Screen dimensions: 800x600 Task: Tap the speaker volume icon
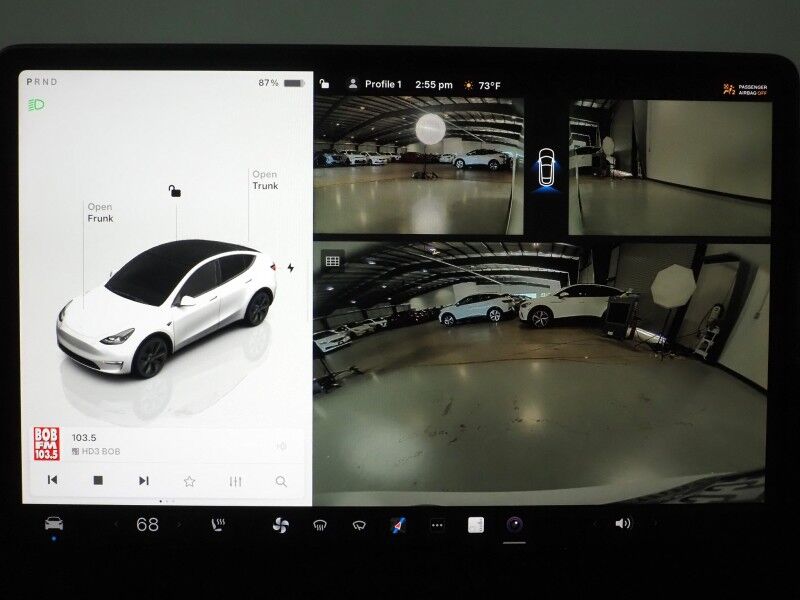[622, 522]
